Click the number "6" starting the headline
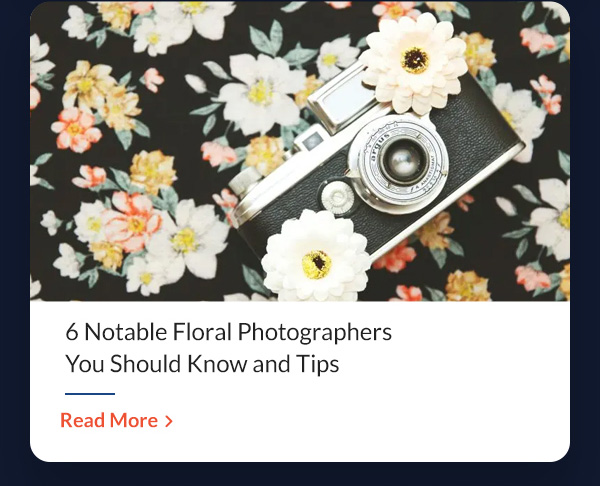Viewport: 600px width, 486px height. [x=72, y=332]
